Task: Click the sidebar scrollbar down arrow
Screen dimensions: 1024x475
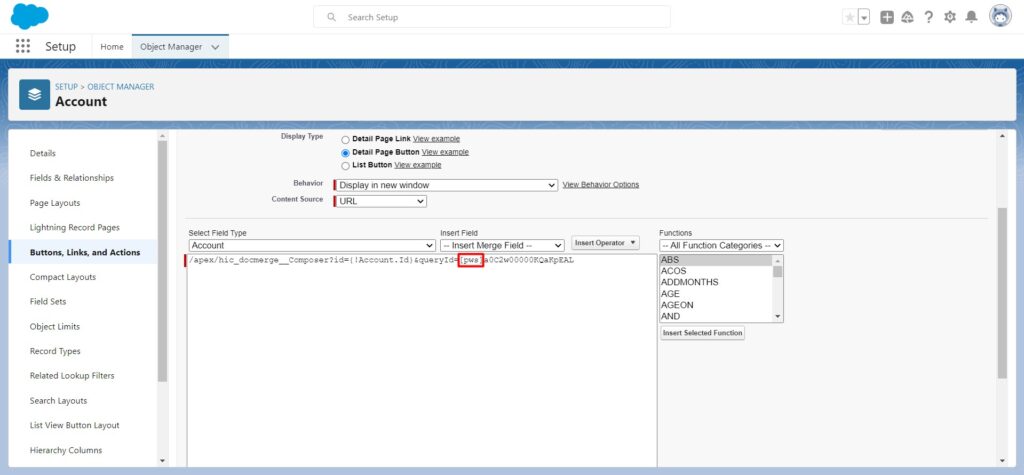Action: (163, 461)
